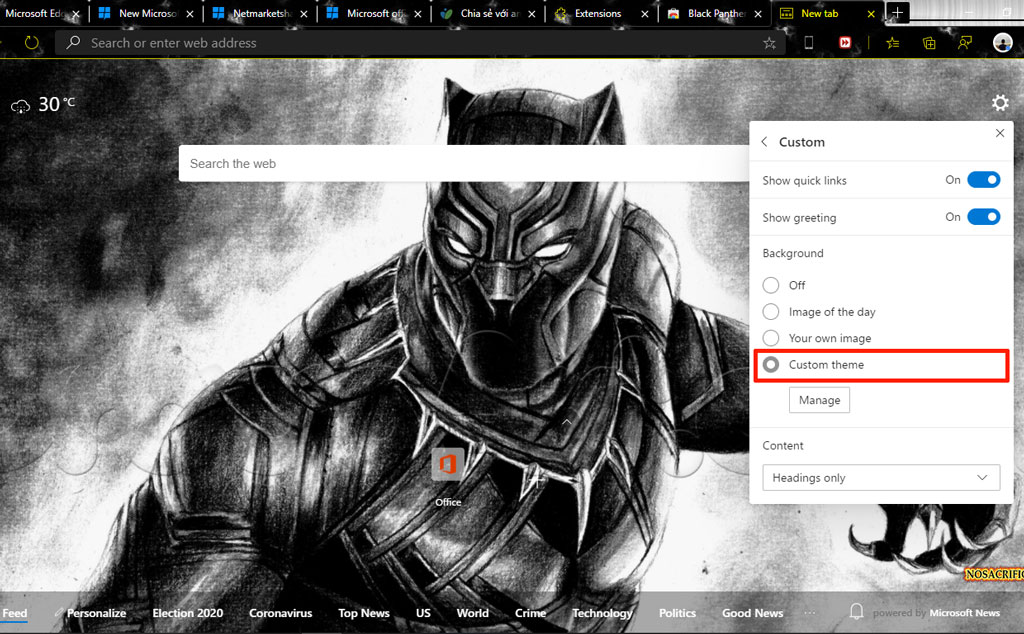Open the more feed topics ellipsis
This screenshot has height=634, width=1024.
coord(810,612)
